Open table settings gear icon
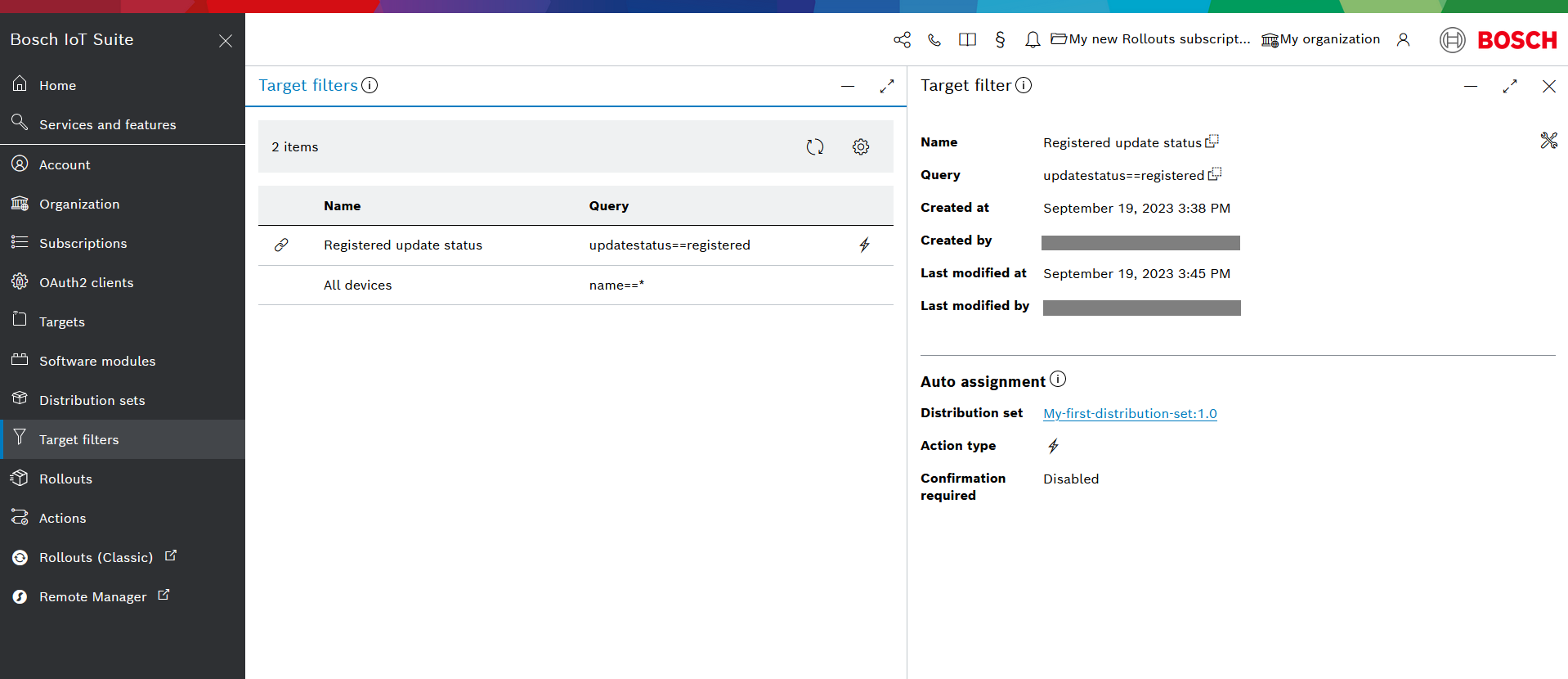Image resolution: width=1568 pixels, height=679 pixels. point(860,147)
